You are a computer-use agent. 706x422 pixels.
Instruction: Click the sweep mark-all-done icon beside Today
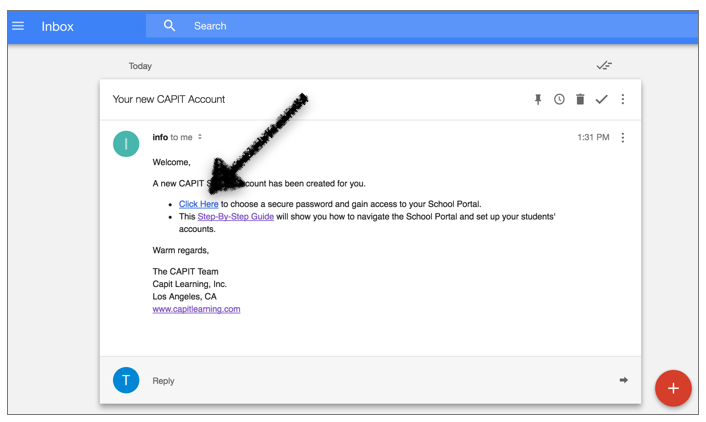pos(604,66)
